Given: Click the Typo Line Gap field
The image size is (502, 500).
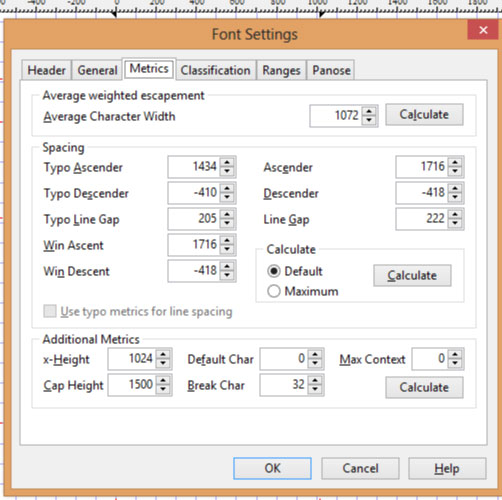Looking at the screenshot, I should pyautogui.click(x=194, y=219).
